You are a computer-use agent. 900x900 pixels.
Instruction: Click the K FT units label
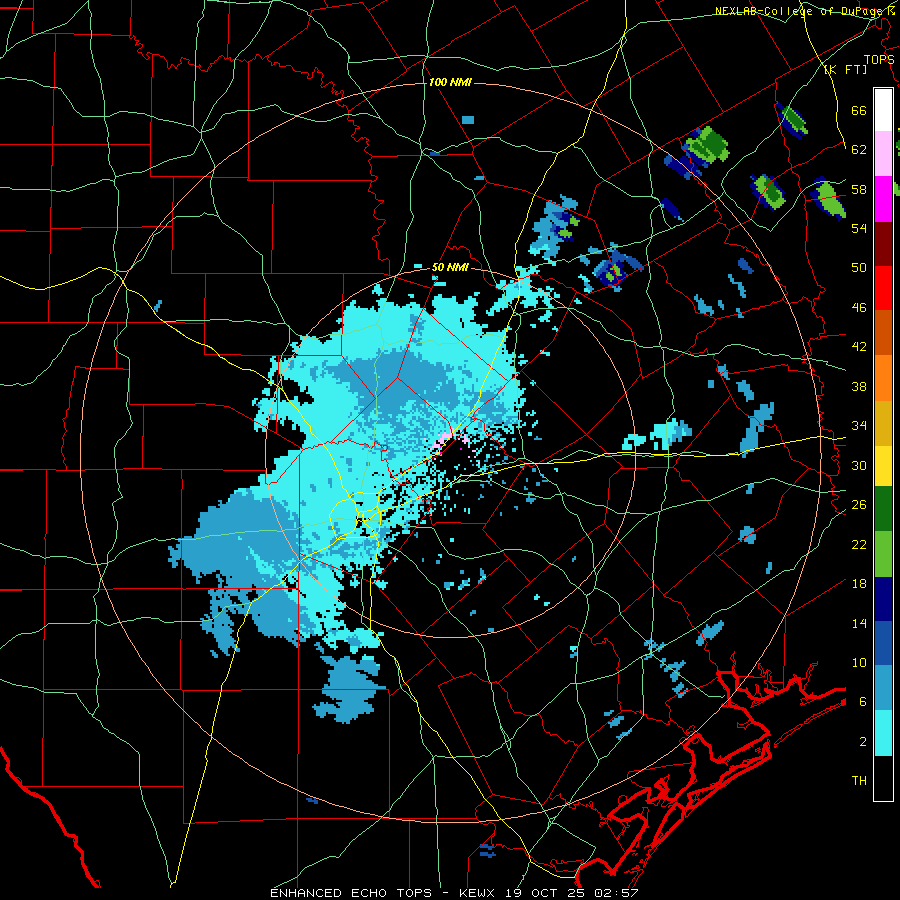point(845,70)
